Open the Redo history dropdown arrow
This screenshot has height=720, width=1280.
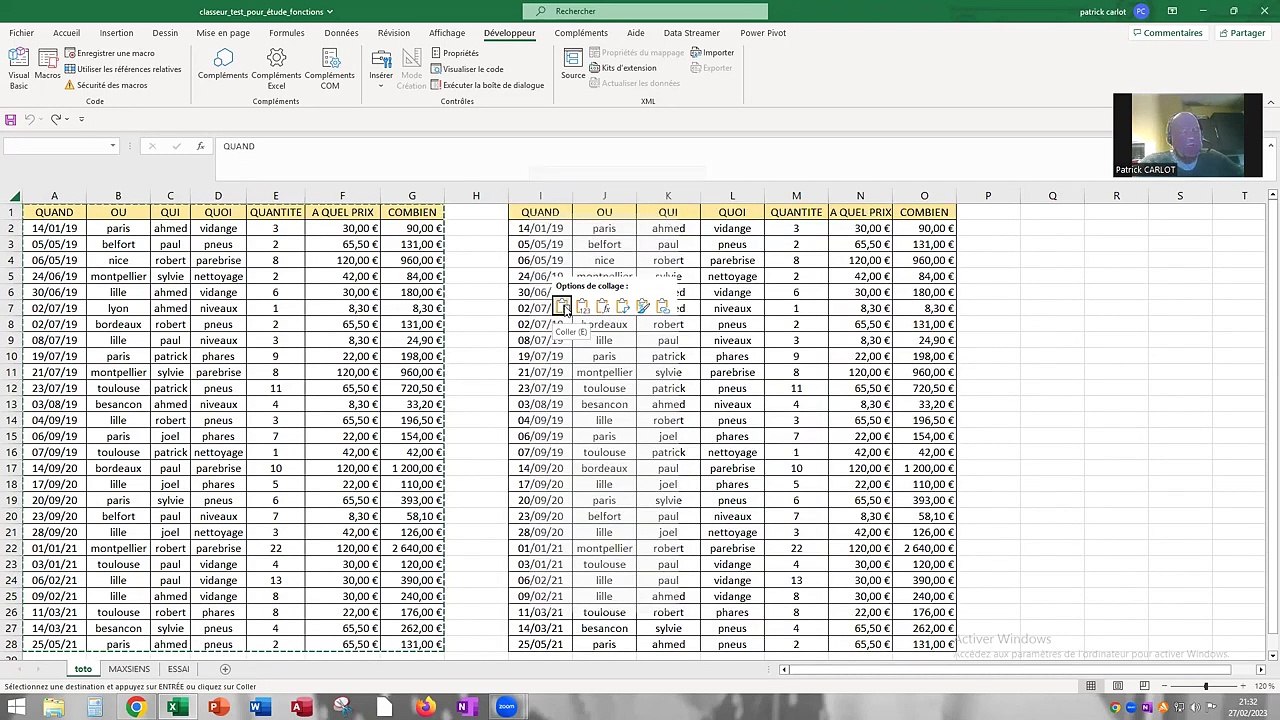click(x=67, y=119)
